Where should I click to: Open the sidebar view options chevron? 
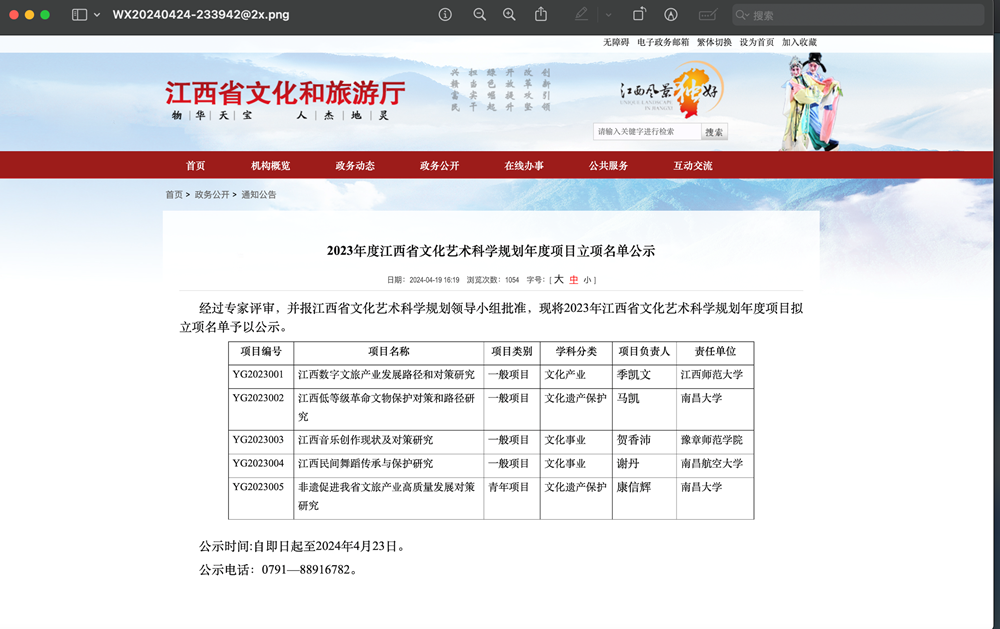[x=97, y=14]
